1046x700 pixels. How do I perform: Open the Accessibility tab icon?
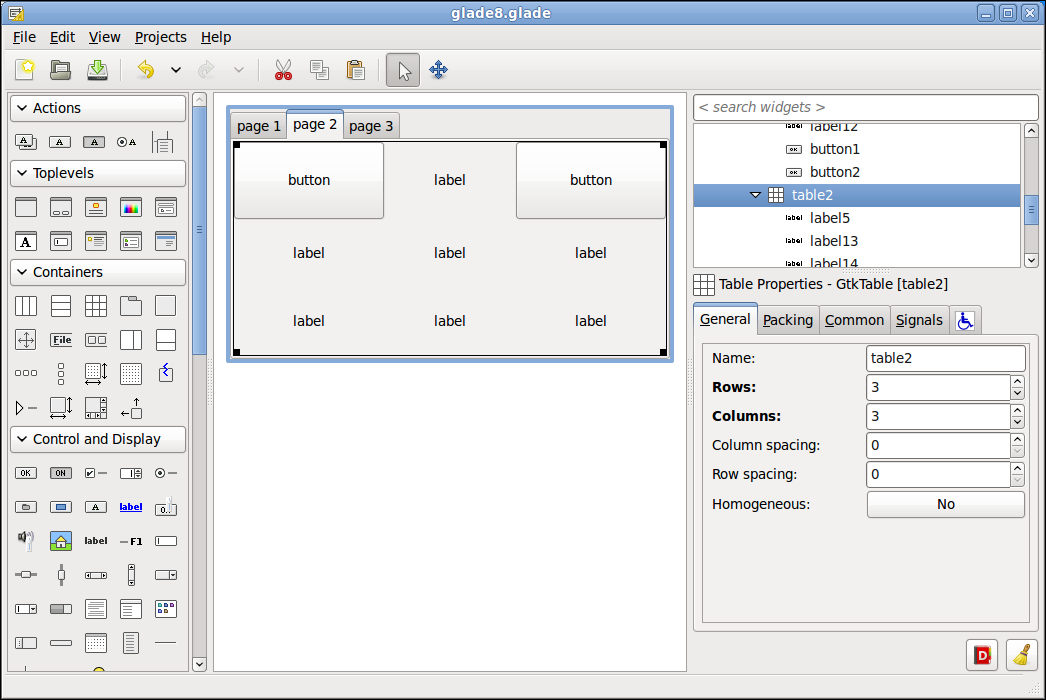[965, 321]
